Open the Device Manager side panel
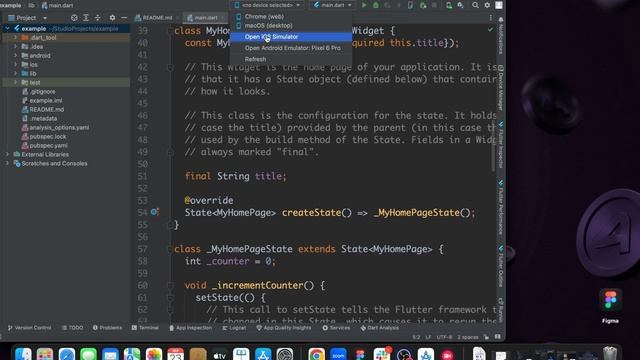The height and width of the screenshot is (360, 640). pyautogui.click(x=501, y=87)
